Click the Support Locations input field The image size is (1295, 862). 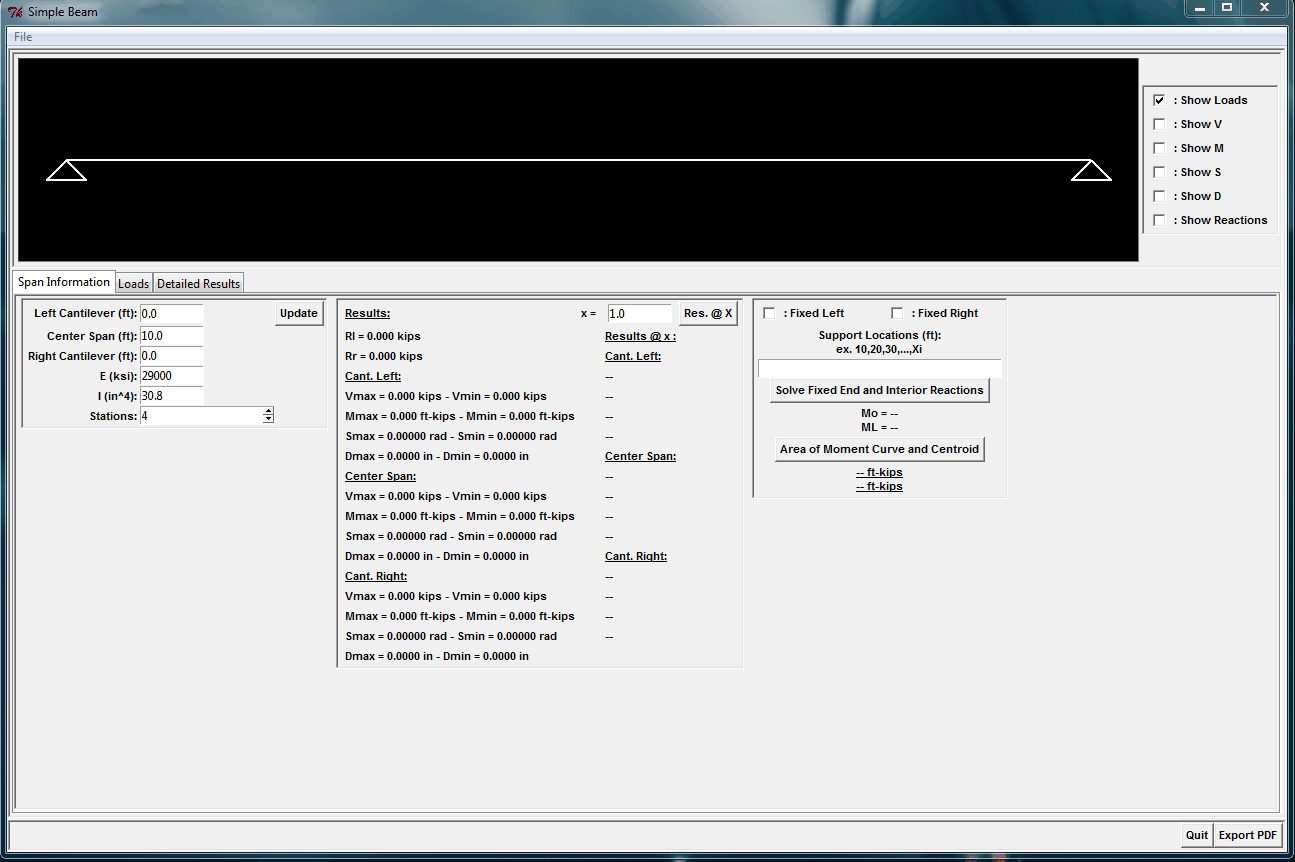880,368
